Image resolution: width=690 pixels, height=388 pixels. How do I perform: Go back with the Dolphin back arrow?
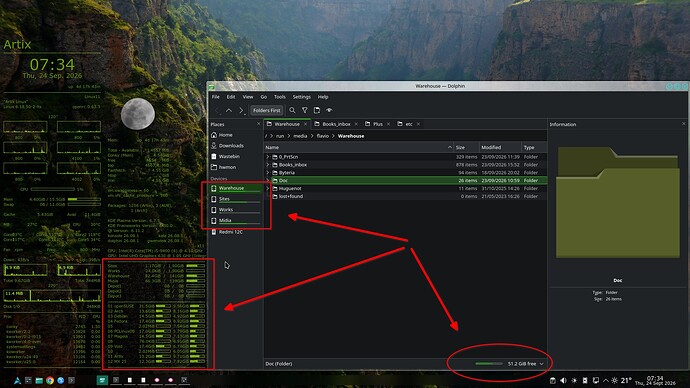pyautogui.click(x=217, y=110)
